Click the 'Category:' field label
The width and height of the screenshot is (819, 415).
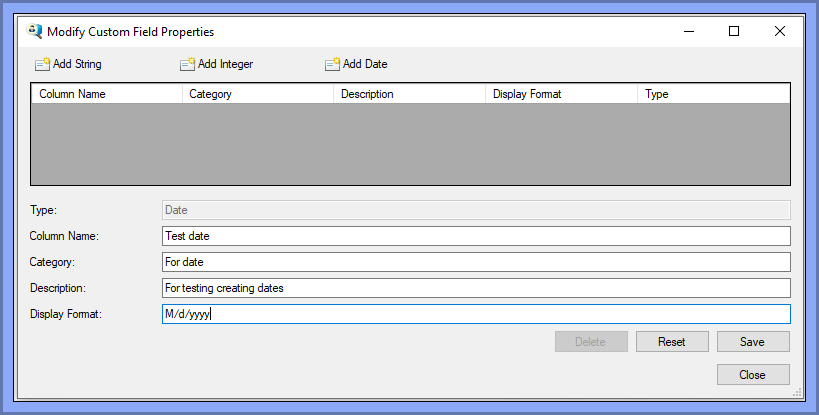tap(52, 262)
